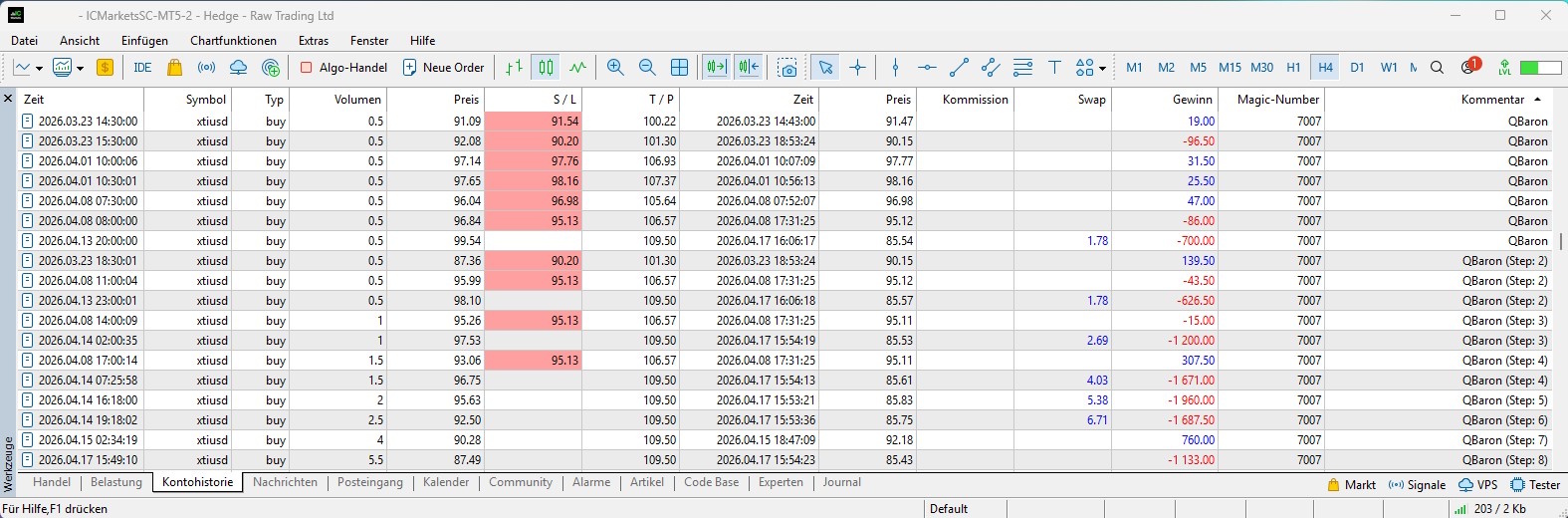Click the radar icon with green plus
The image size is (1568, 518).
click(270, 68)
